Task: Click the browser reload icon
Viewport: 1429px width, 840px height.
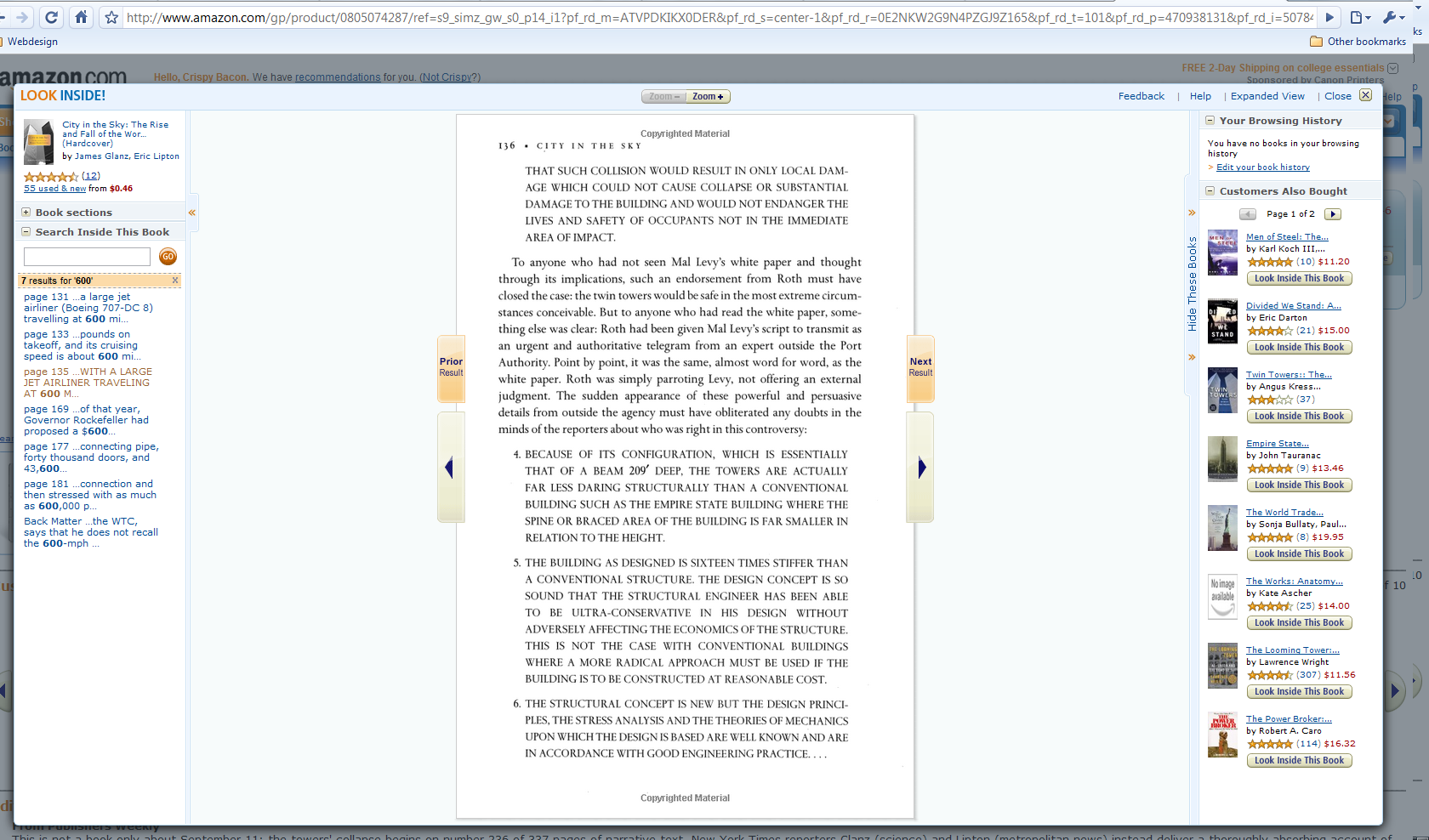Action: coord(51,17)
